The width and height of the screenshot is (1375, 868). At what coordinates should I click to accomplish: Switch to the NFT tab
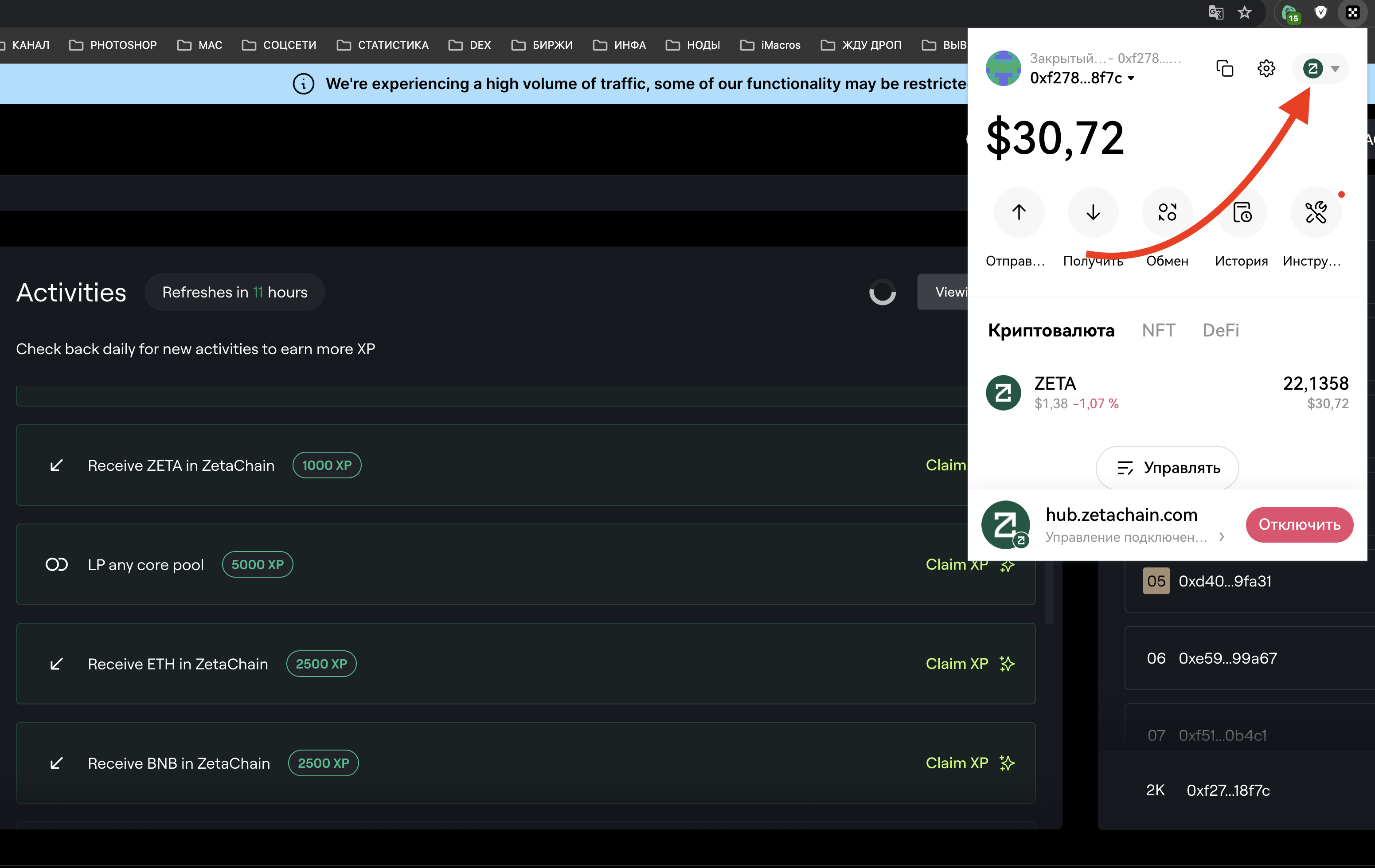tap(1158, 330)
